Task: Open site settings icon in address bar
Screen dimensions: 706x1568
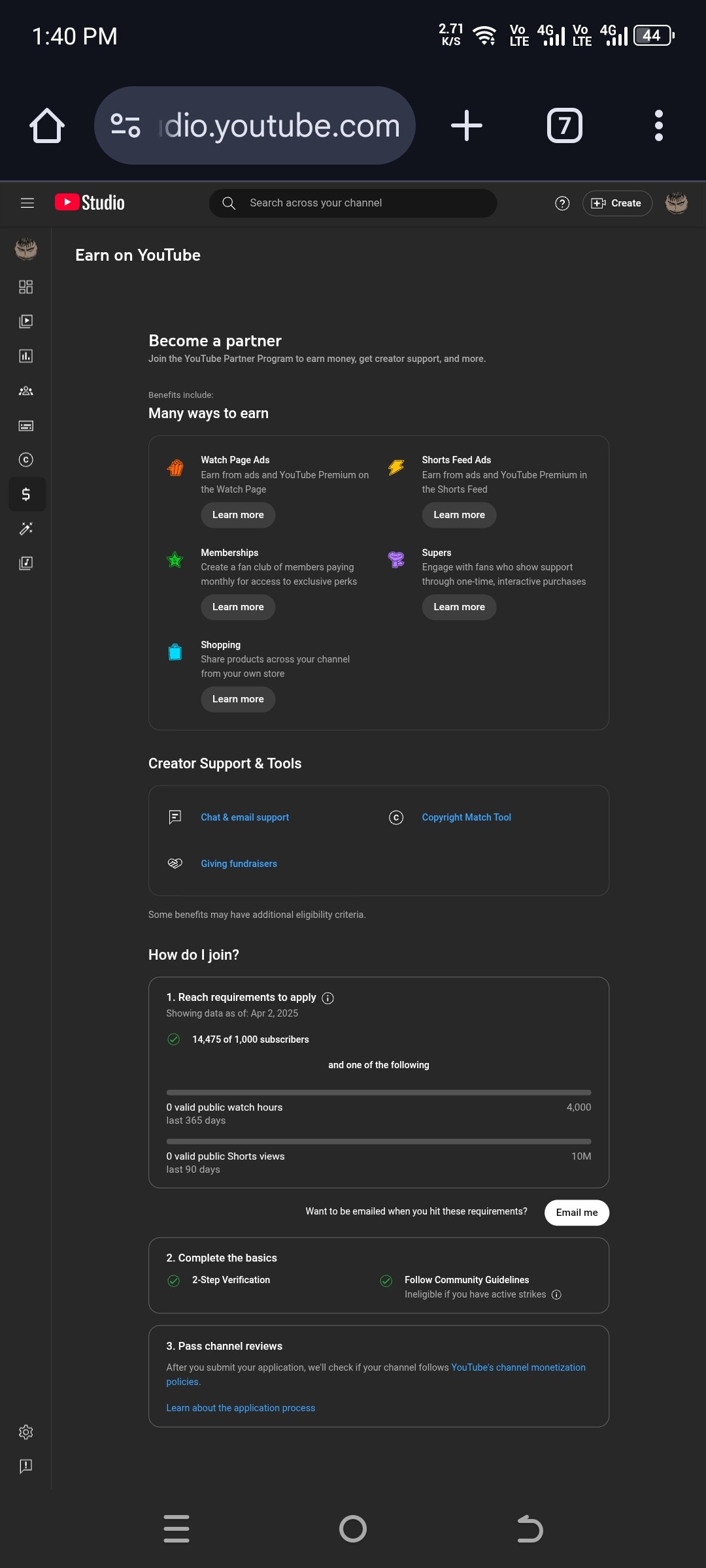Action: [x=126, y=125]
